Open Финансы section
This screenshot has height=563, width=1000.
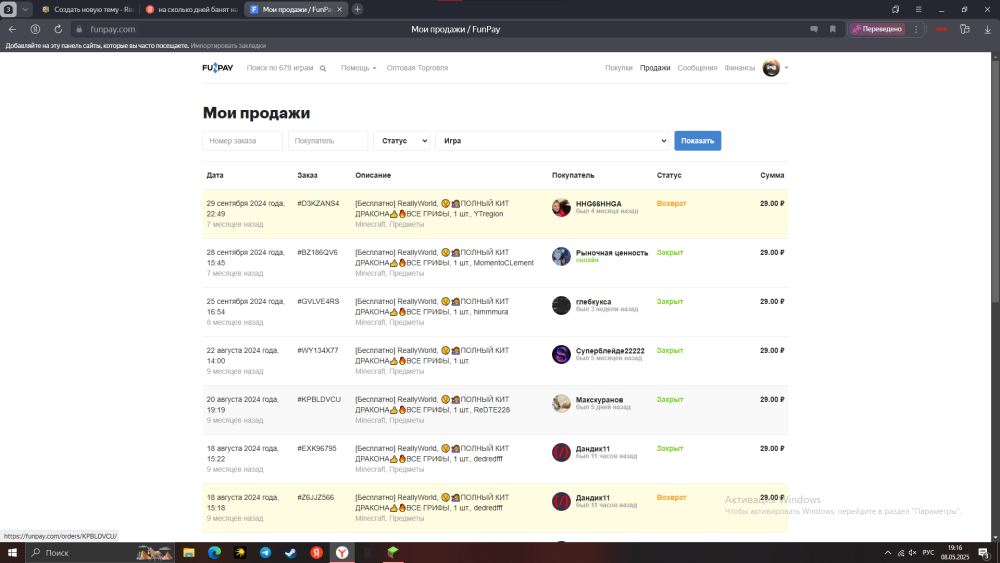point(739,68)
